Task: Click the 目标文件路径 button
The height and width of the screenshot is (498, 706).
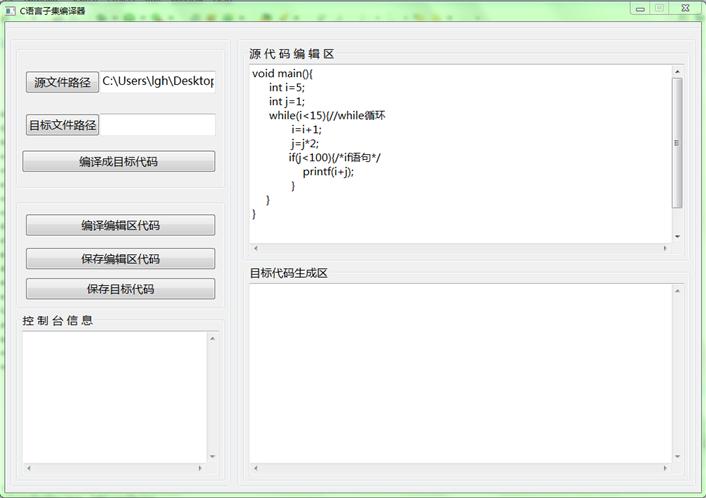Action: click(62, 125)
